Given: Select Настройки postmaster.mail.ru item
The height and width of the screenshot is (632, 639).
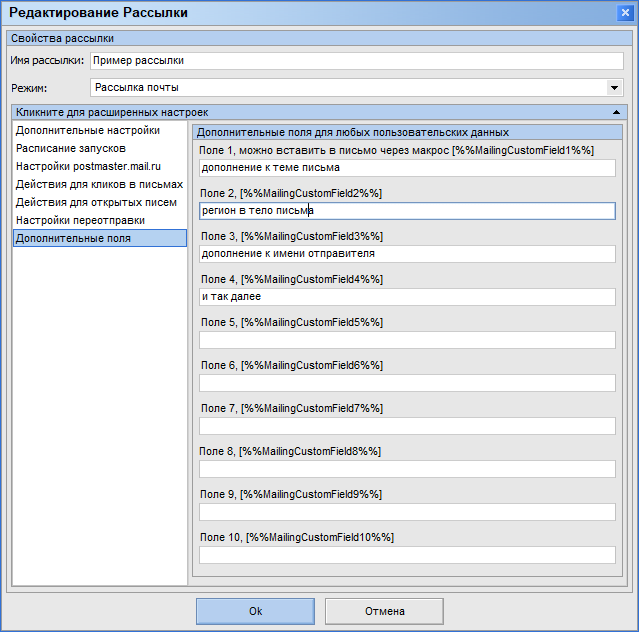Looking at the screenshot, I should click(88, 166).
